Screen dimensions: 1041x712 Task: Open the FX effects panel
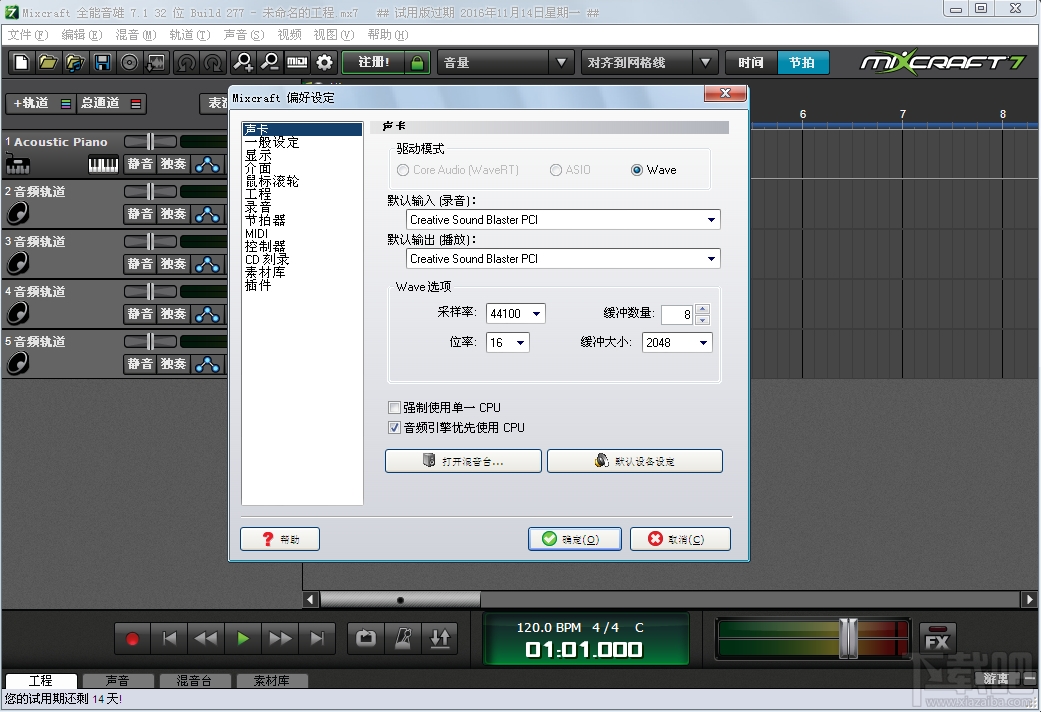[937, 637]
